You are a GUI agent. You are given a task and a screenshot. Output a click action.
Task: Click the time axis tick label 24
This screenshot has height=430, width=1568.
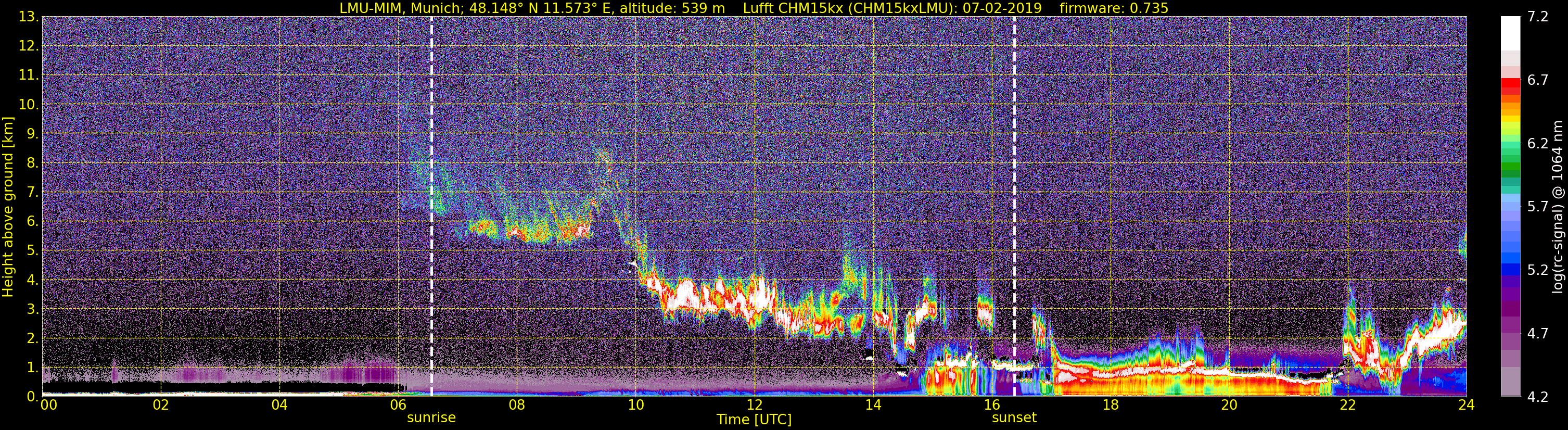[1467, 405]
